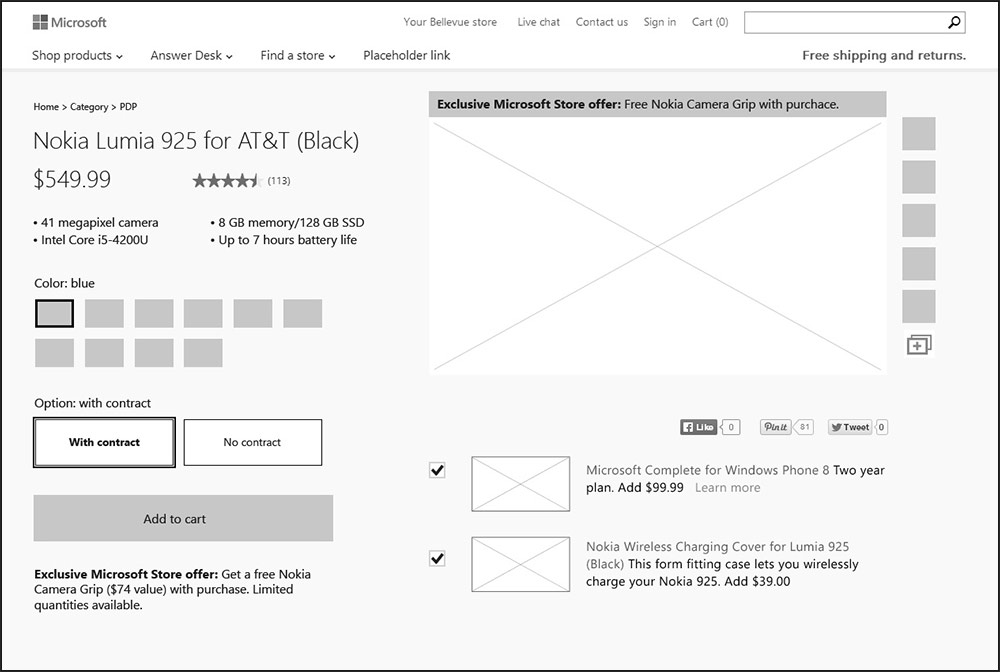The width and height of the screenshot is (1000, 672).
Task: Click the Wireless Charging Cover product thumbnail
Action: [520, 564]
